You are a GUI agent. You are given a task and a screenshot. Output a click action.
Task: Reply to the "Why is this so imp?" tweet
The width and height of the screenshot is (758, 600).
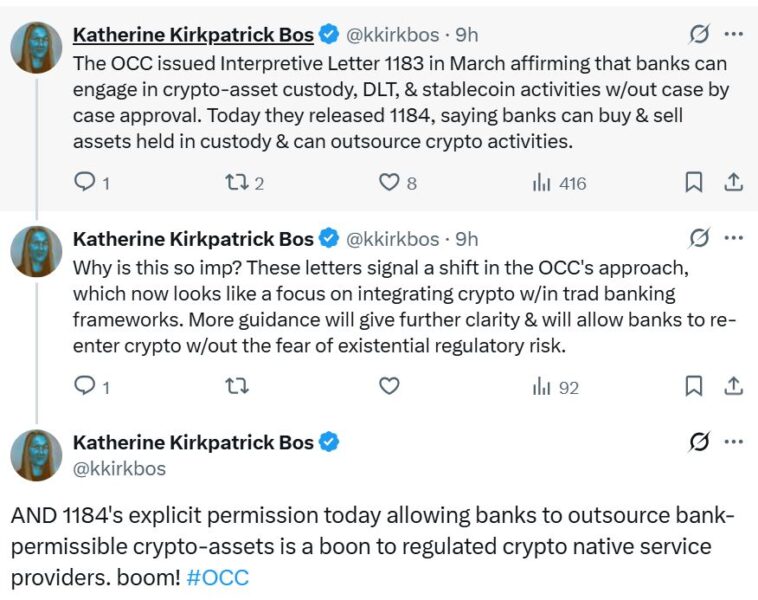tap(86, 387)
